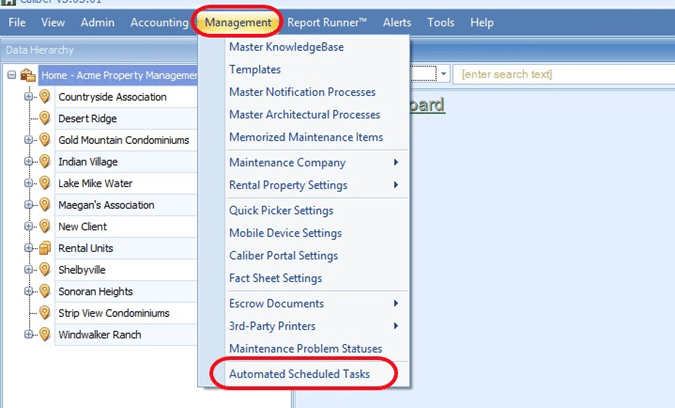This screenshot has width=675, height=408.
Task: Click the Management menu
Action: point(238,22)
